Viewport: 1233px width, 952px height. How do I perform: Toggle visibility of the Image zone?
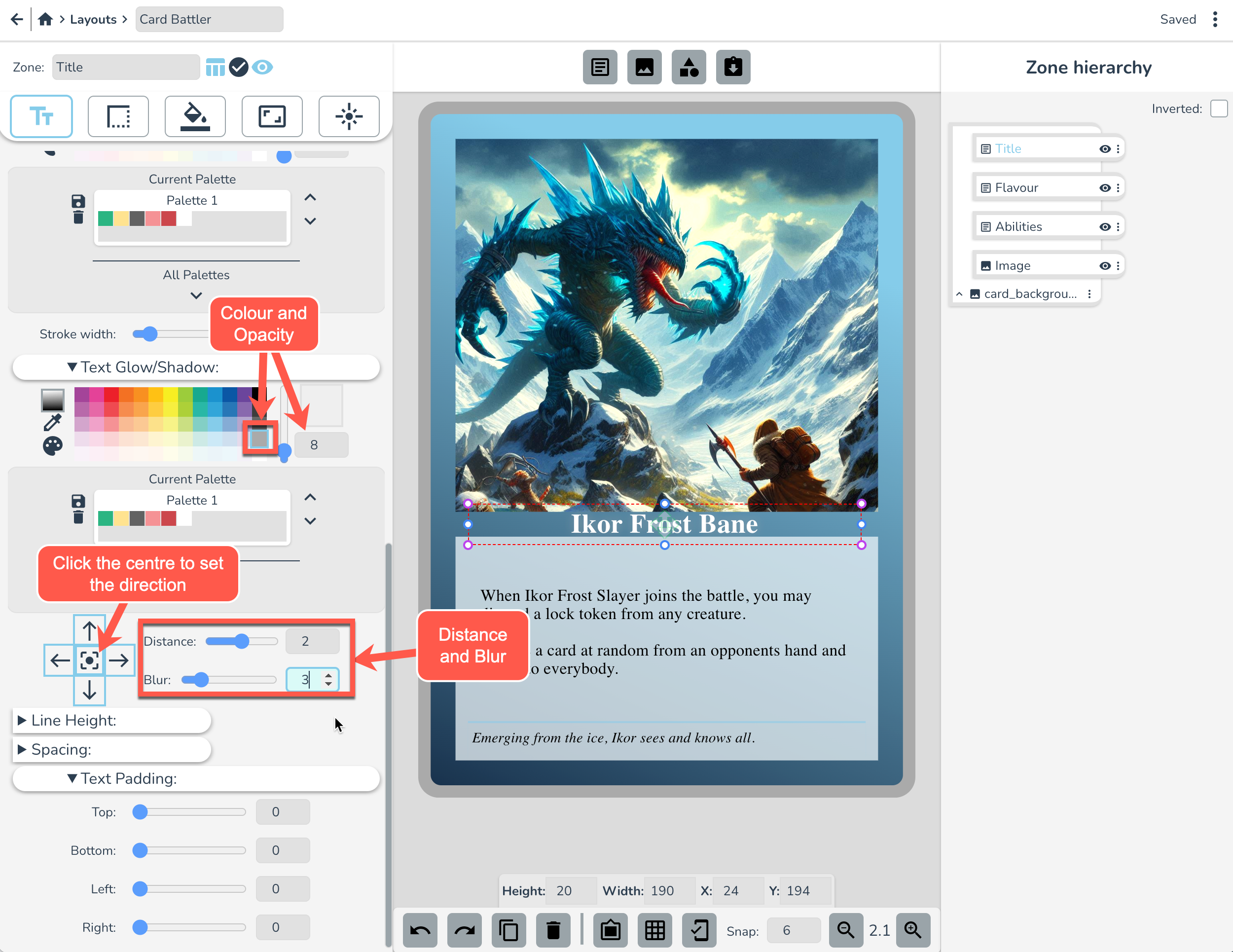click(x=1104, y=266)
